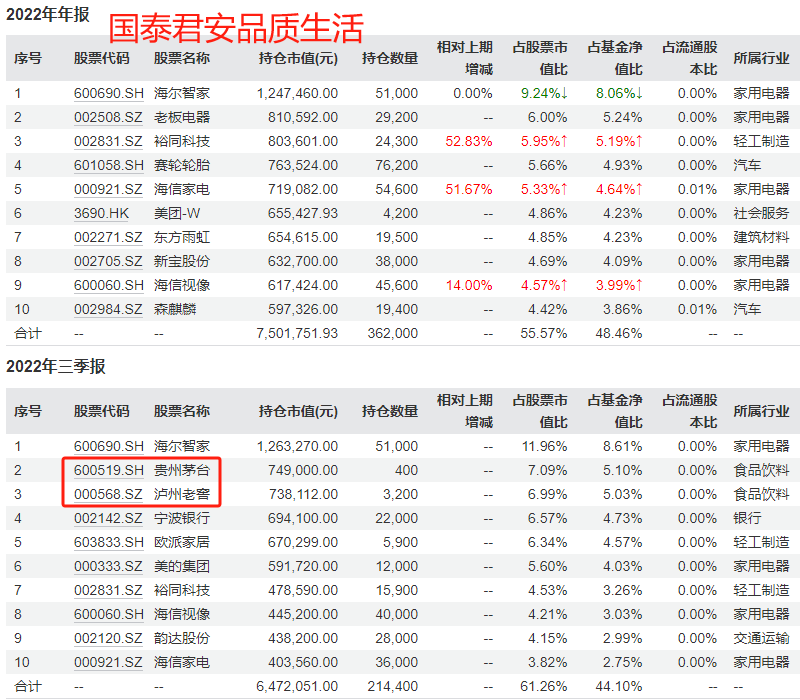Viewport: 800px width, 700px height.
Task: Select stock name 韵达股份
Action: tap(182, 638)
